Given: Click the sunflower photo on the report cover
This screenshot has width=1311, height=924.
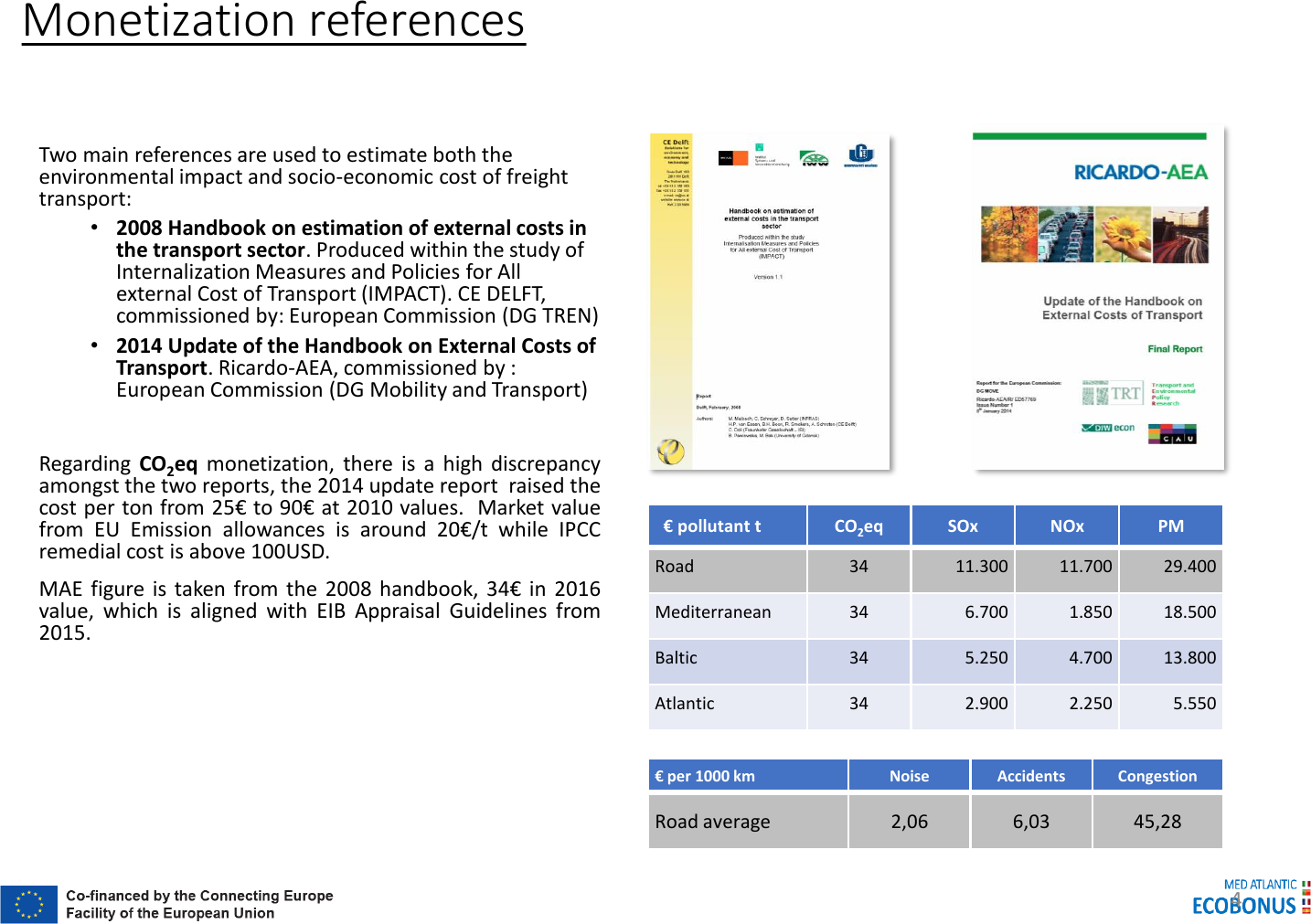Looking at the screenshot, I should tap(1123, 235).
